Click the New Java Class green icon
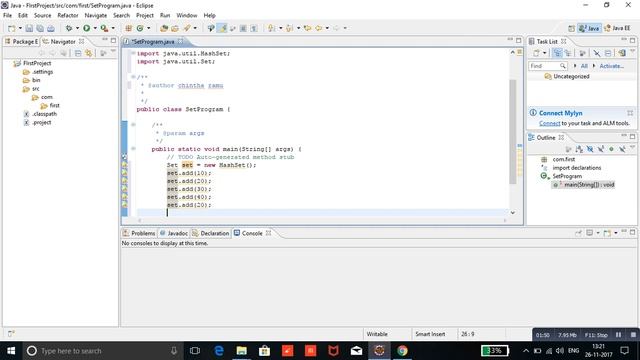The height and width of the screenshot is (360, 640). (x=140, y=28)
